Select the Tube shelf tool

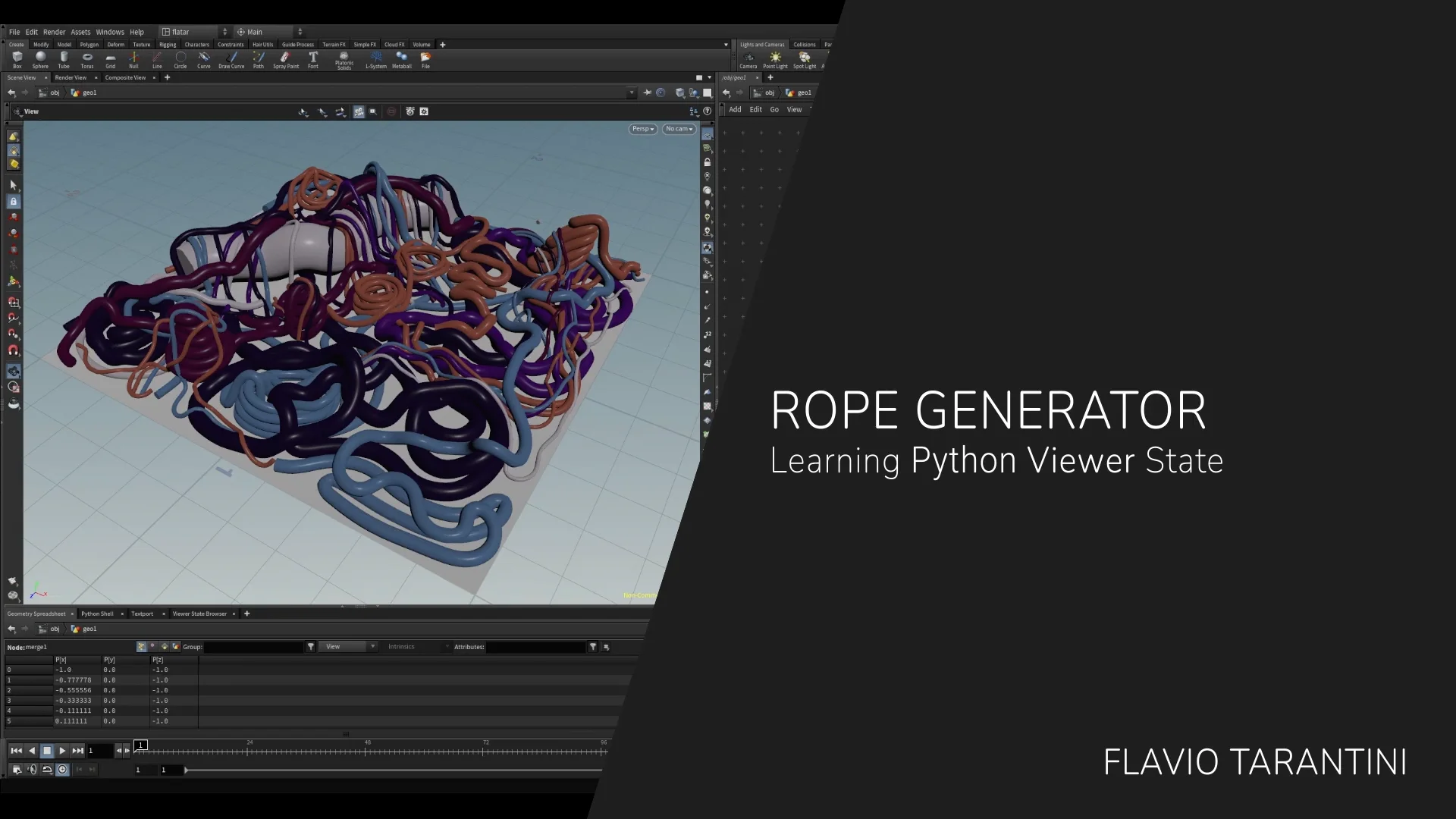coord(64,60)
